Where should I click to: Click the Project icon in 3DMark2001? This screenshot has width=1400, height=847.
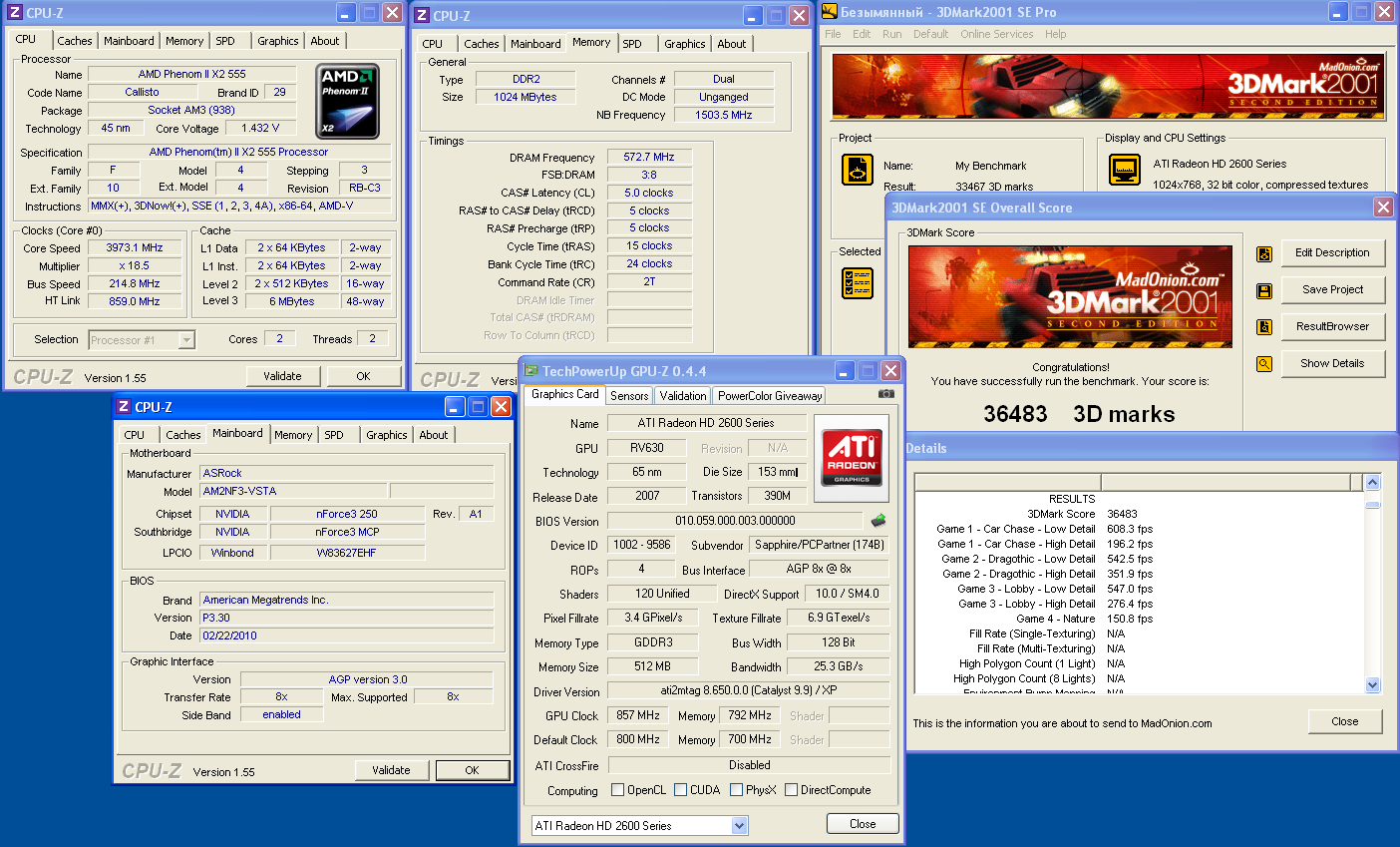tap(858, 170)
